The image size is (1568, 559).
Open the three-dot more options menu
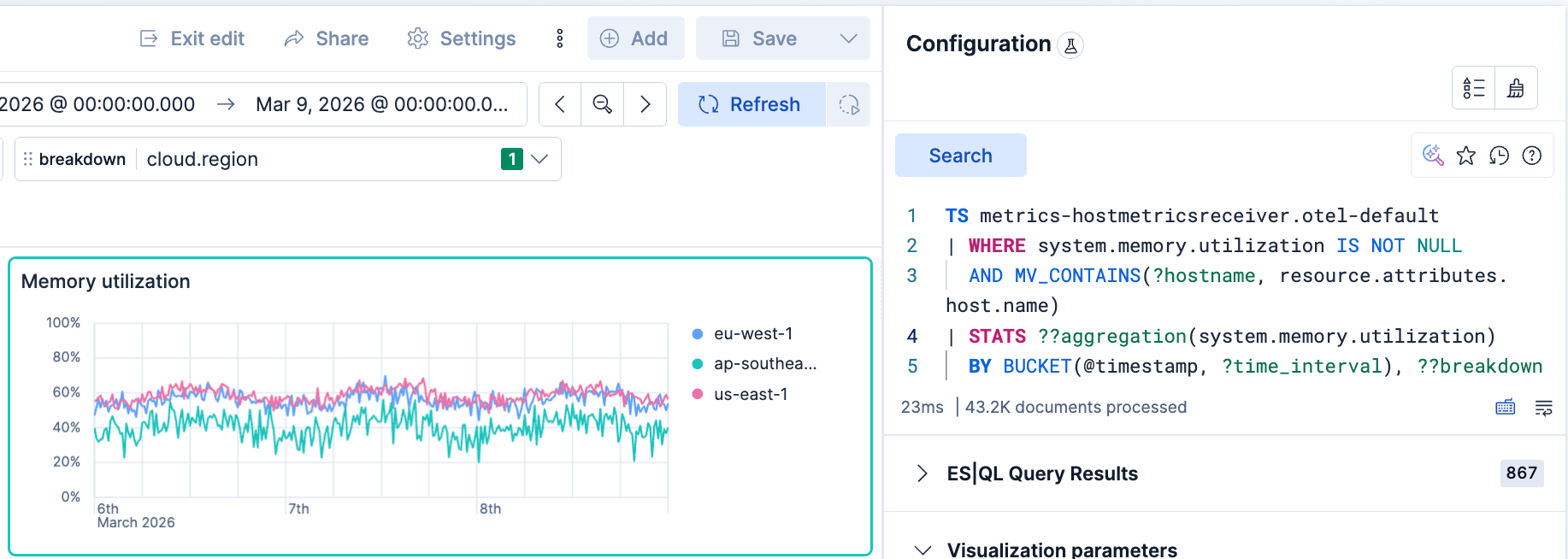(x=559, y=38)
